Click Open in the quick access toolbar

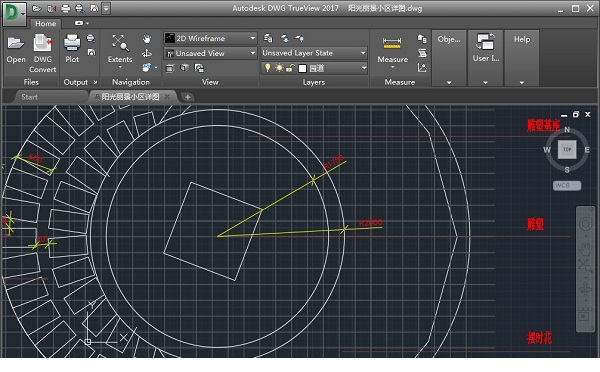point(36,8)
